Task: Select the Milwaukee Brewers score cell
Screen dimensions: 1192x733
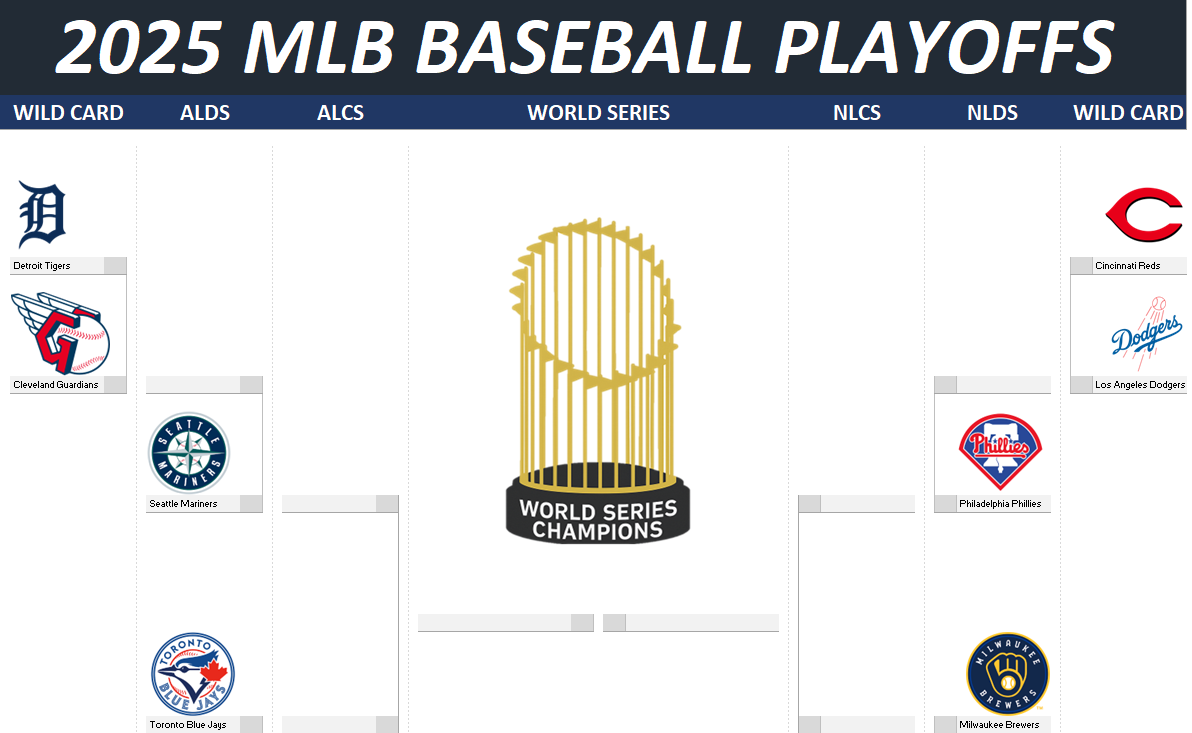Action: tap(945, 725)
